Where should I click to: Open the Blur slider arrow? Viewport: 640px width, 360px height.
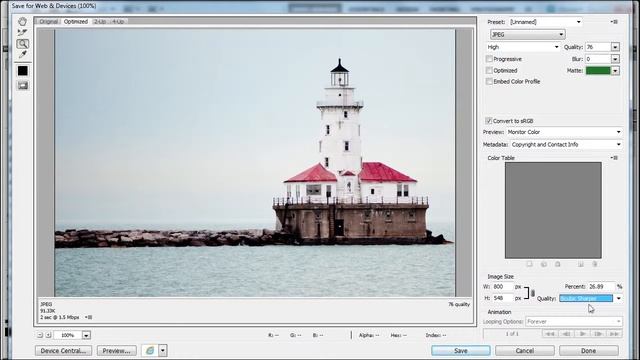point(615,59)
